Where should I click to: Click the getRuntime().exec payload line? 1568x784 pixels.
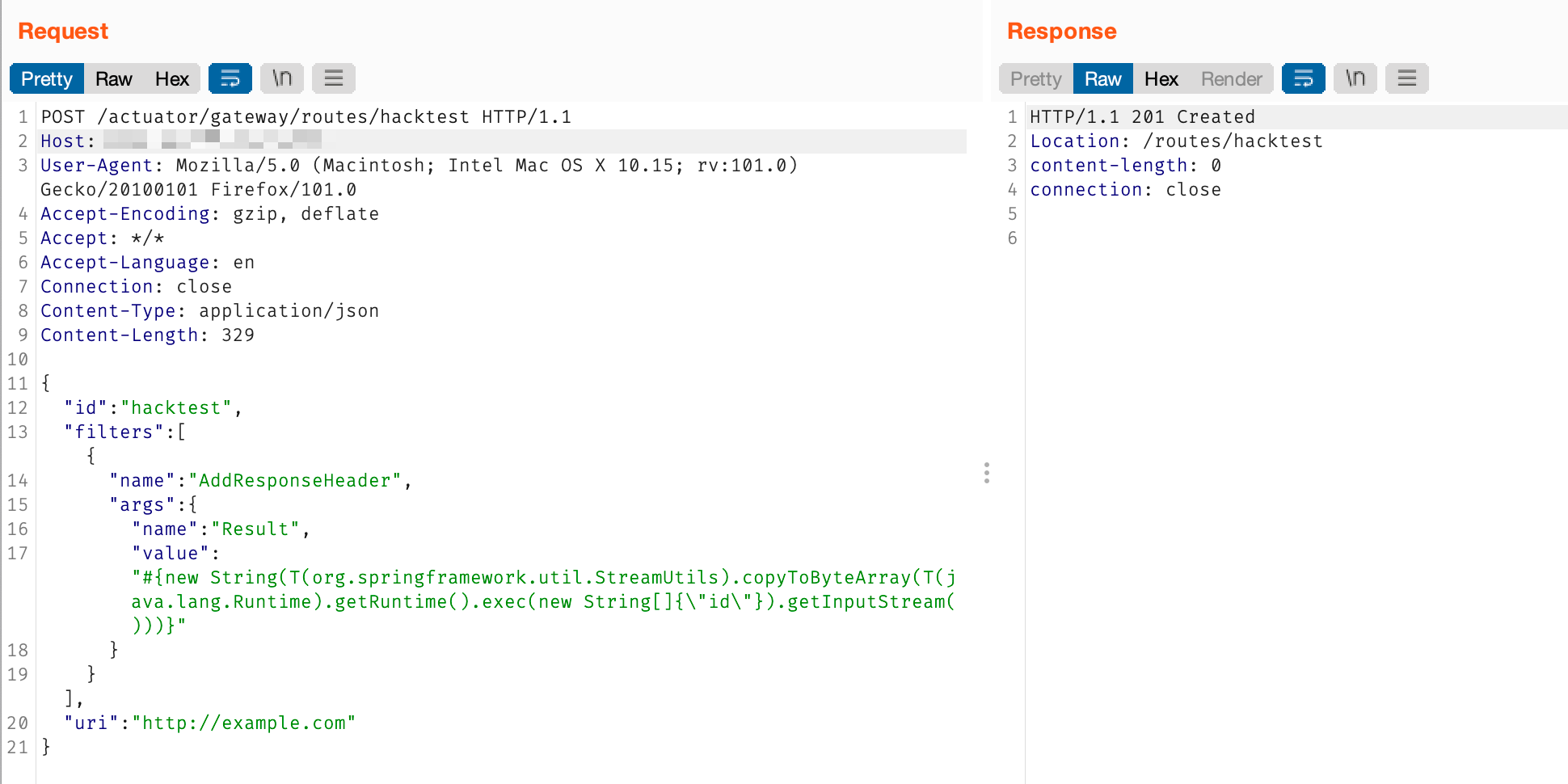[543, 601]
